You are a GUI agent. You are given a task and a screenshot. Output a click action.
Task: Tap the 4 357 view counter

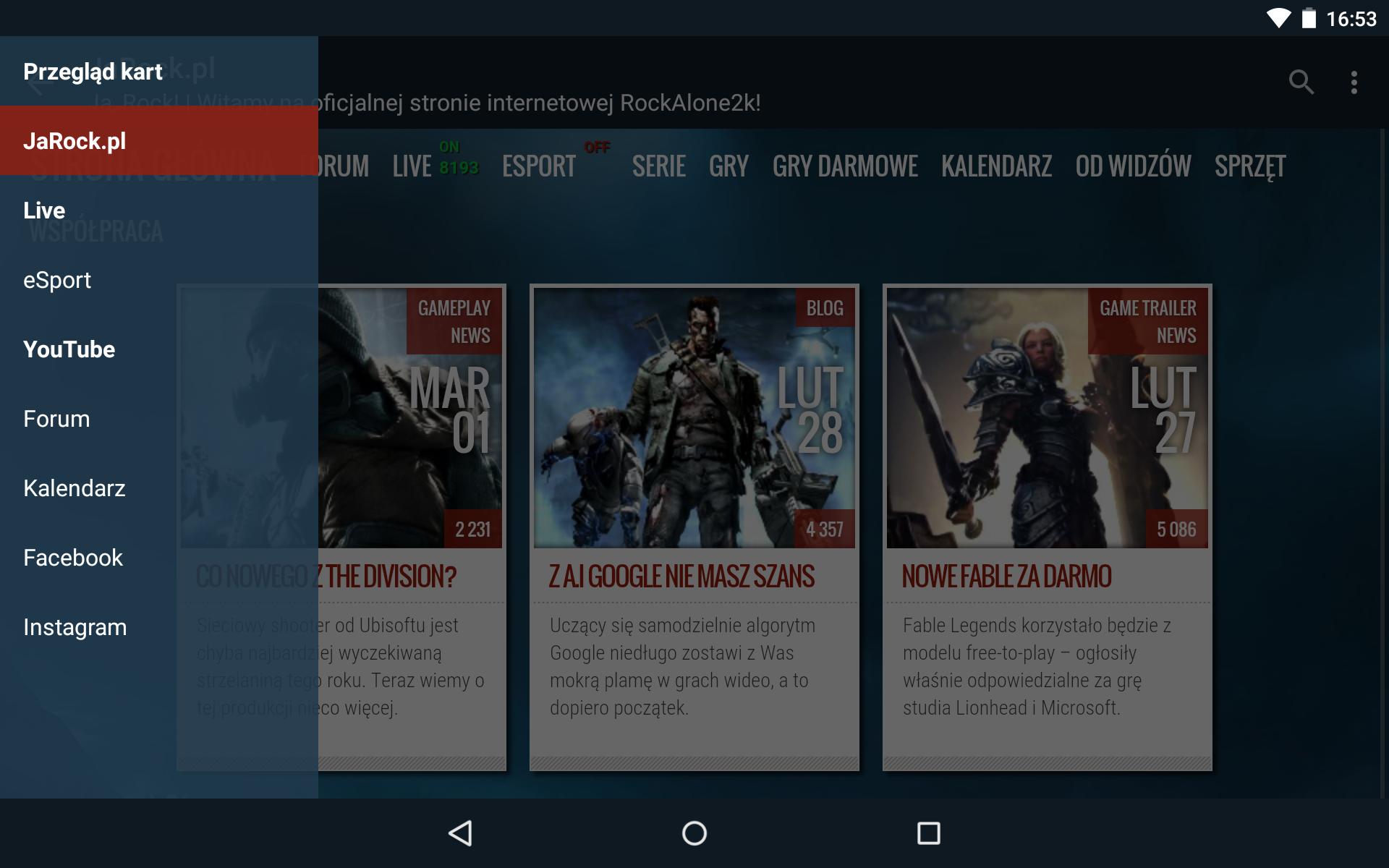point(825,529)
